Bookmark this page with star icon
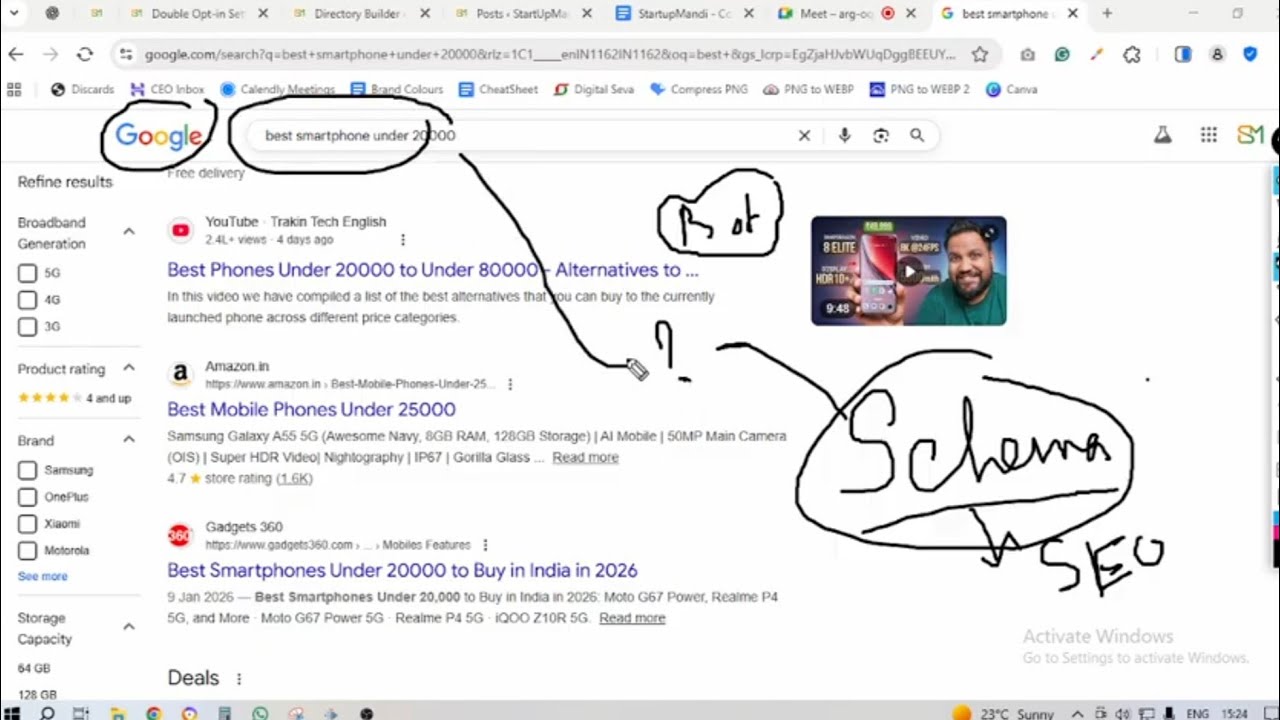 [x=980, y=55]
